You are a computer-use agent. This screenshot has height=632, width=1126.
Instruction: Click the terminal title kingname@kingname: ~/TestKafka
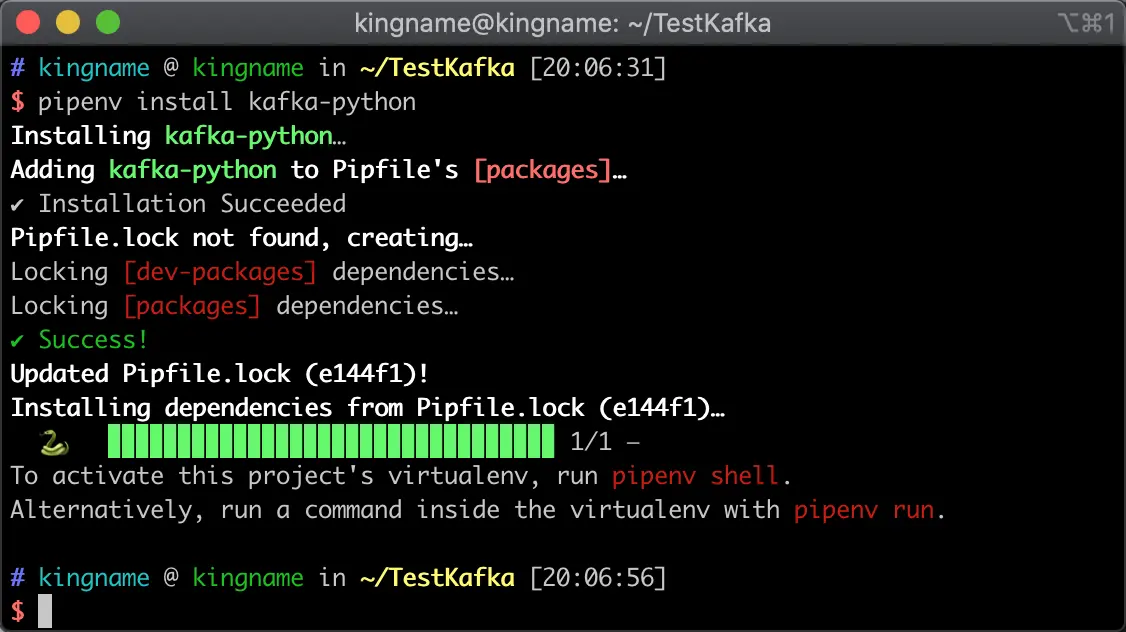click(562, 23)
